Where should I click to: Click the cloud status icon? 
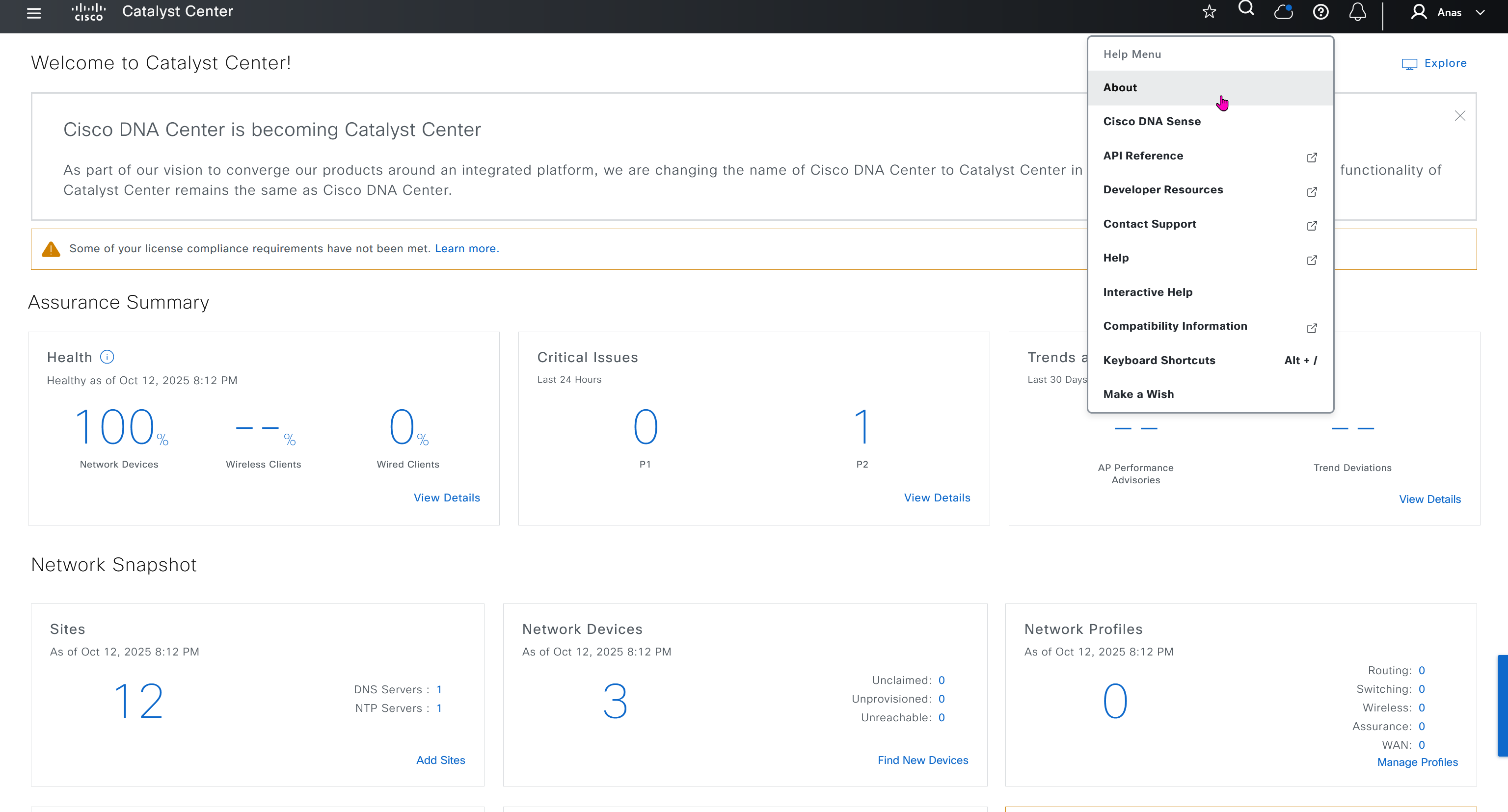[1283, 12]
